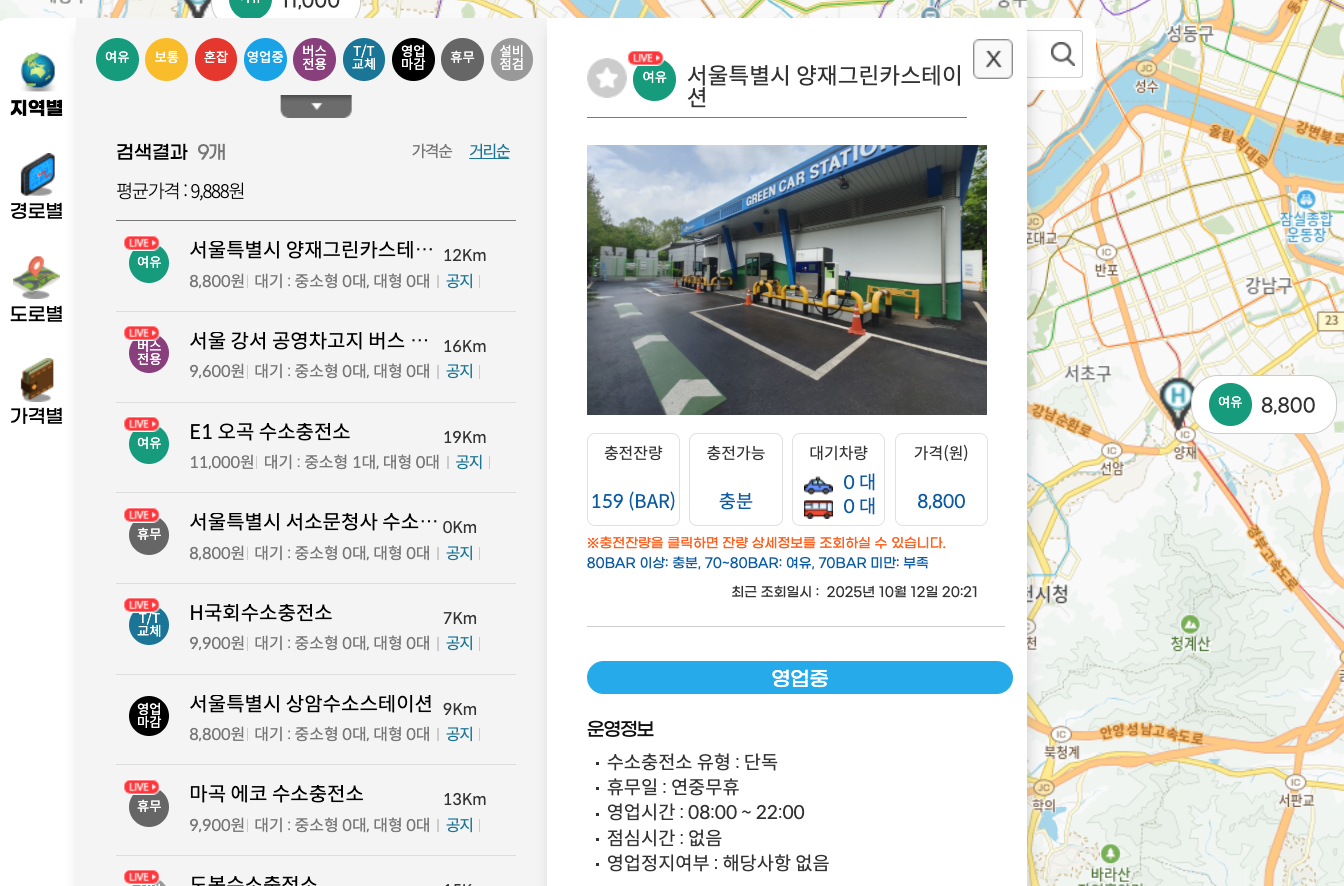Select H국회수소충전소 result
Image resolution: width=1344 pixels, height=886 pixels.
pos(261,612)
